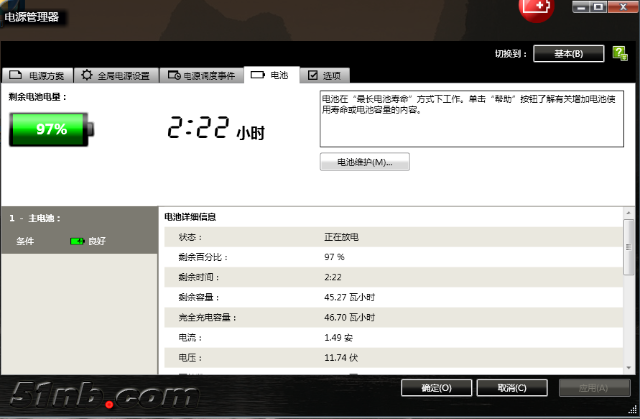Open the 全局电源设置 gear tab
This screenshot has height=419, width=640.
tap(115, 75)
